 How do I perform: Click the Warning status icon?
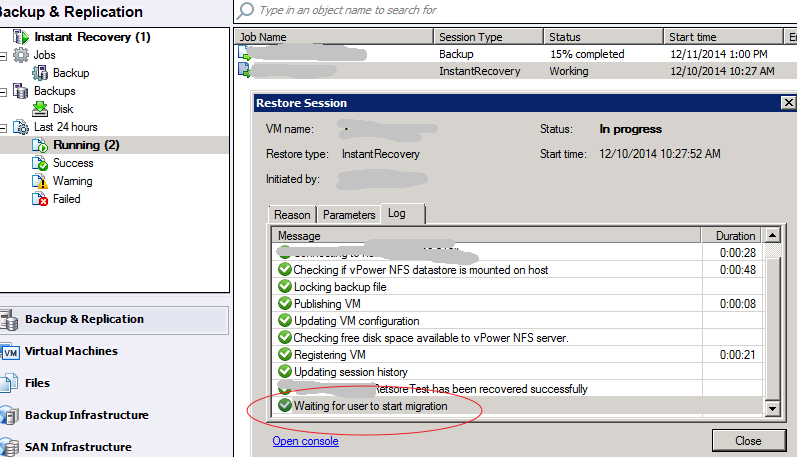[x=40, y=181]
